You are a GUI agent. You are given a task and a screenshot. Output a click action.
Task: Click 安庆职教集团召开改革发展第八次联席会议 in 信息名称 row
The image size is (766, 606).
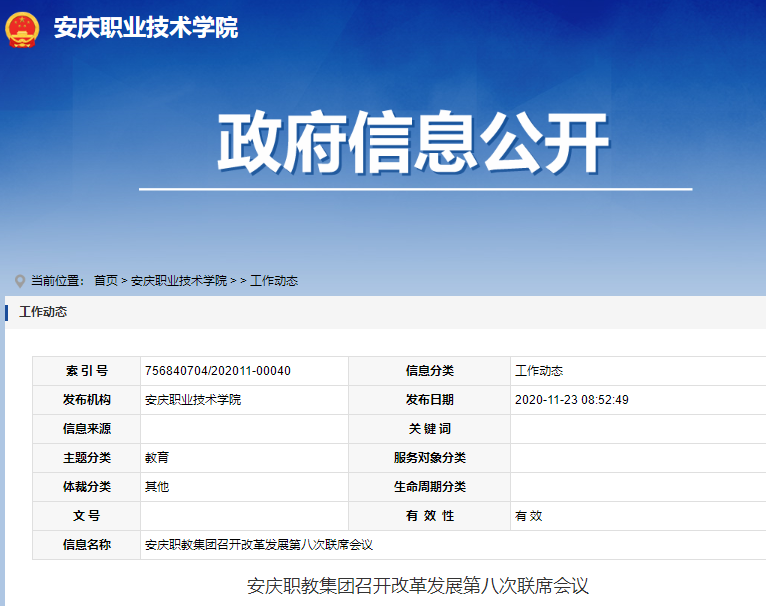pos(259,545)
